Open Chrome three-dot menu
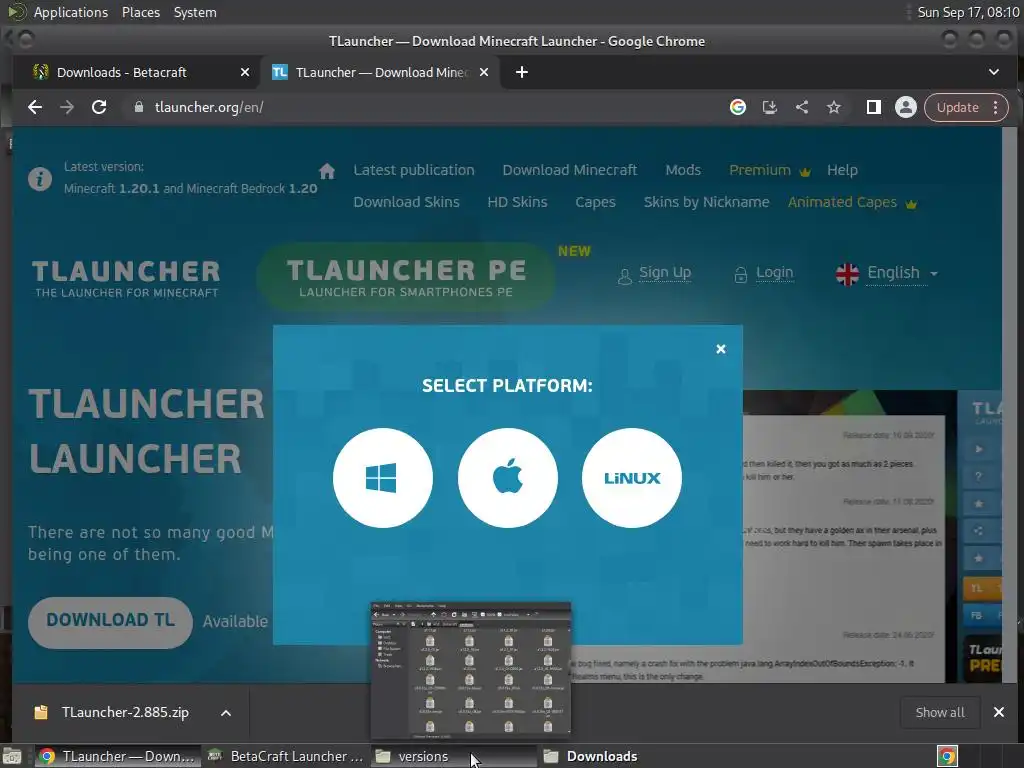Viewport: 1024px width, 768px height. tap(996, 107)
